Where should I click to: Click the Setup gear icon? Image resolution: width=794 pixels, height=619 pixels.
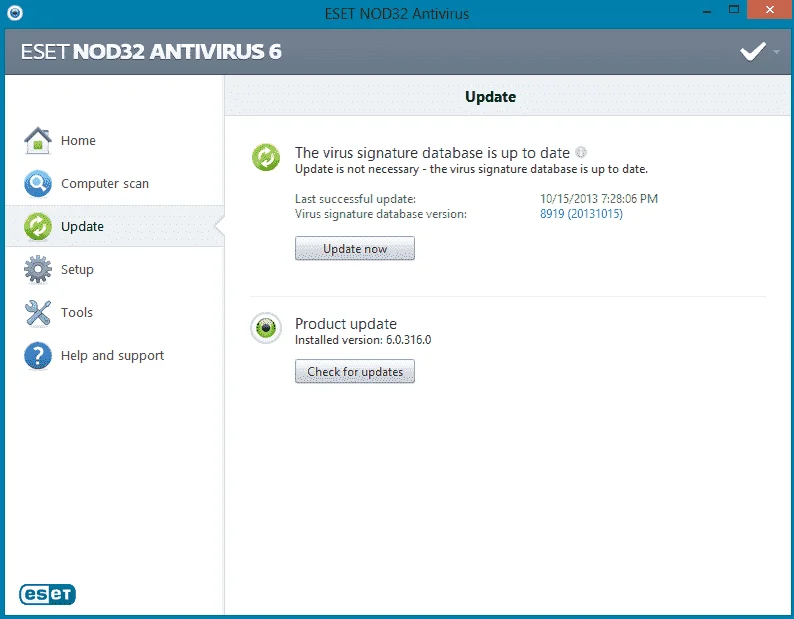pyautogui.click(x=38, y=269)
